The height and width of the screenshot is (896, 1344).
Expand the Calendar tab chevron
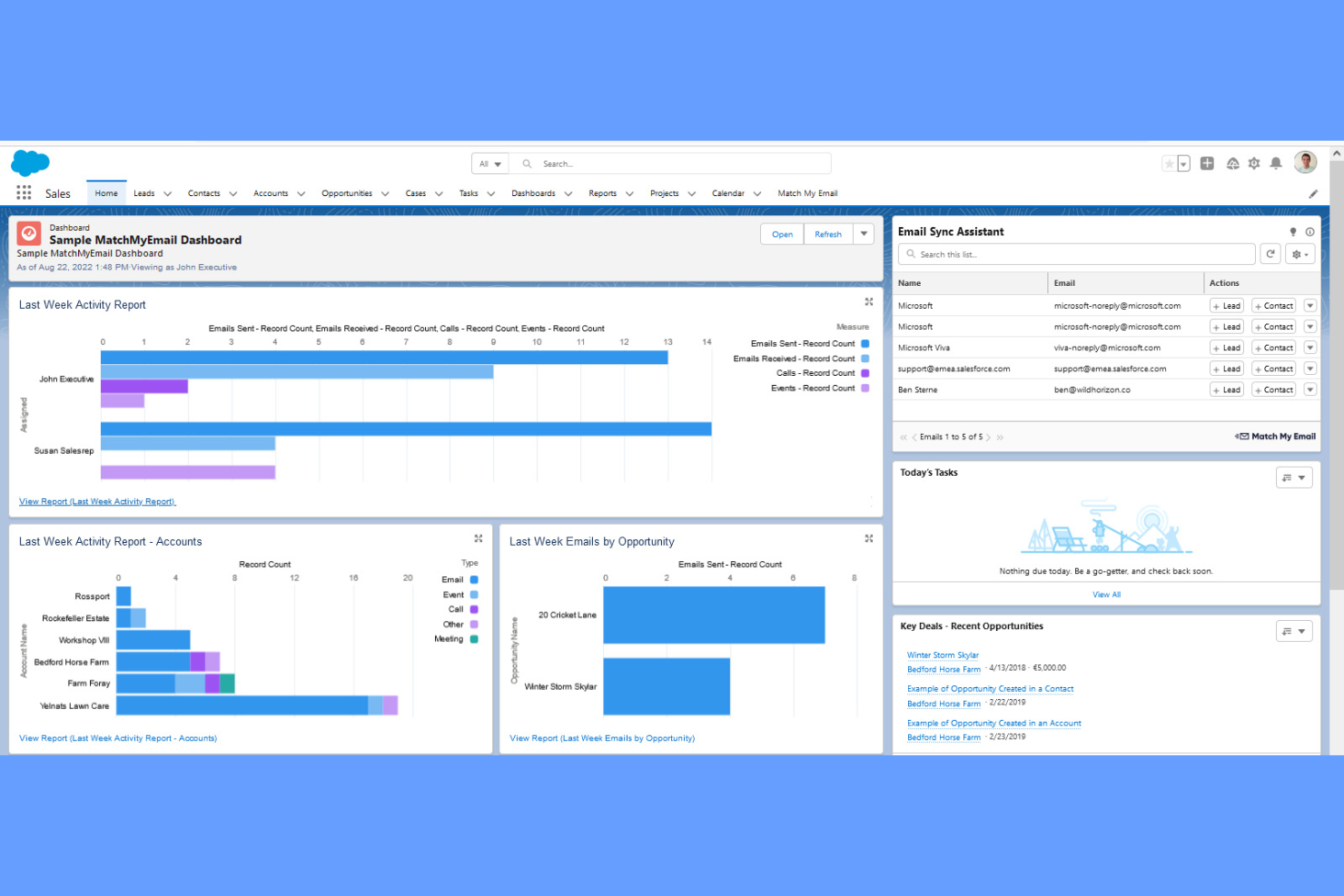point(757,193)
